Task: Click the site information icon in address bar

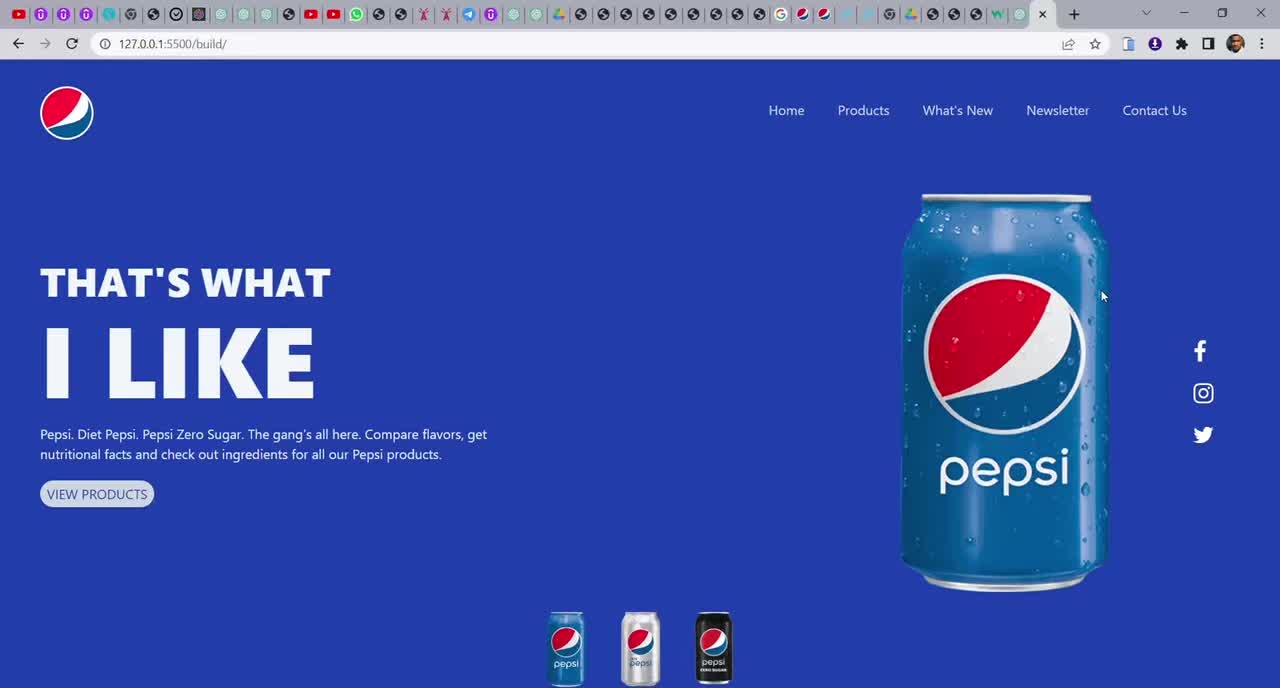Action: click(x=105, y=44)
